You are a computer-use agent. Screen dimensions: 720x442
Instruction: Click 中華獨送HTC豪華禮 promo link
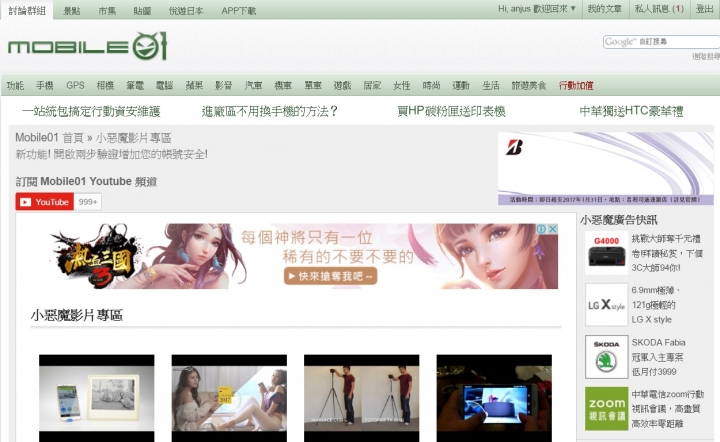(x=631, y=111)
